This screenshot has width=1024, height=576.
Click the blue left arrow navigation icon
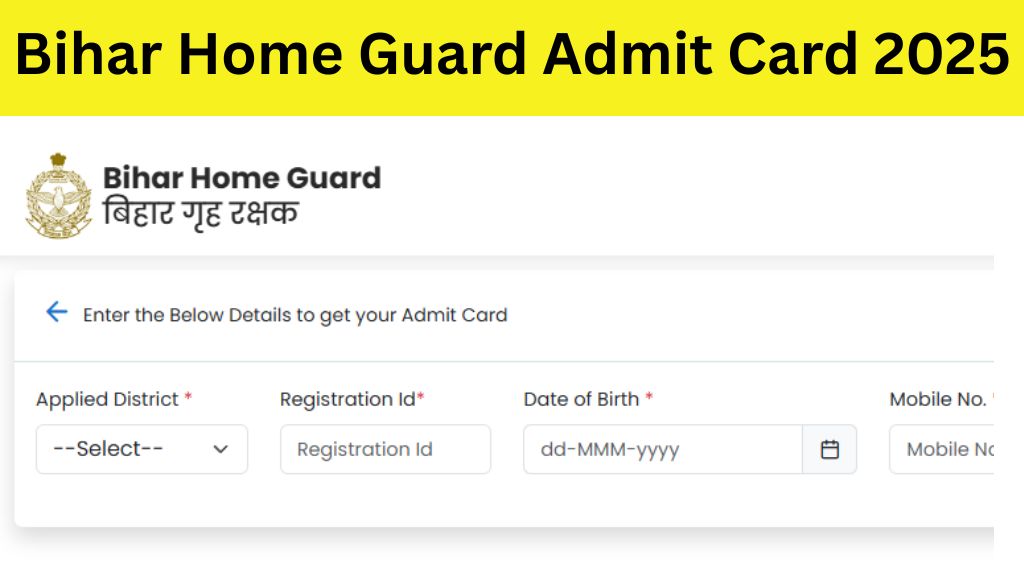57,312
